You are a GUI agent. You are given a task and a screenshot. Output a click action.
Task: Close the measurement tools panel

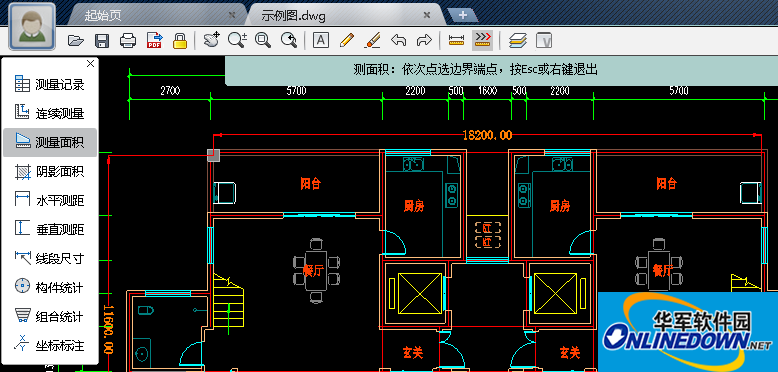[90, 63]
